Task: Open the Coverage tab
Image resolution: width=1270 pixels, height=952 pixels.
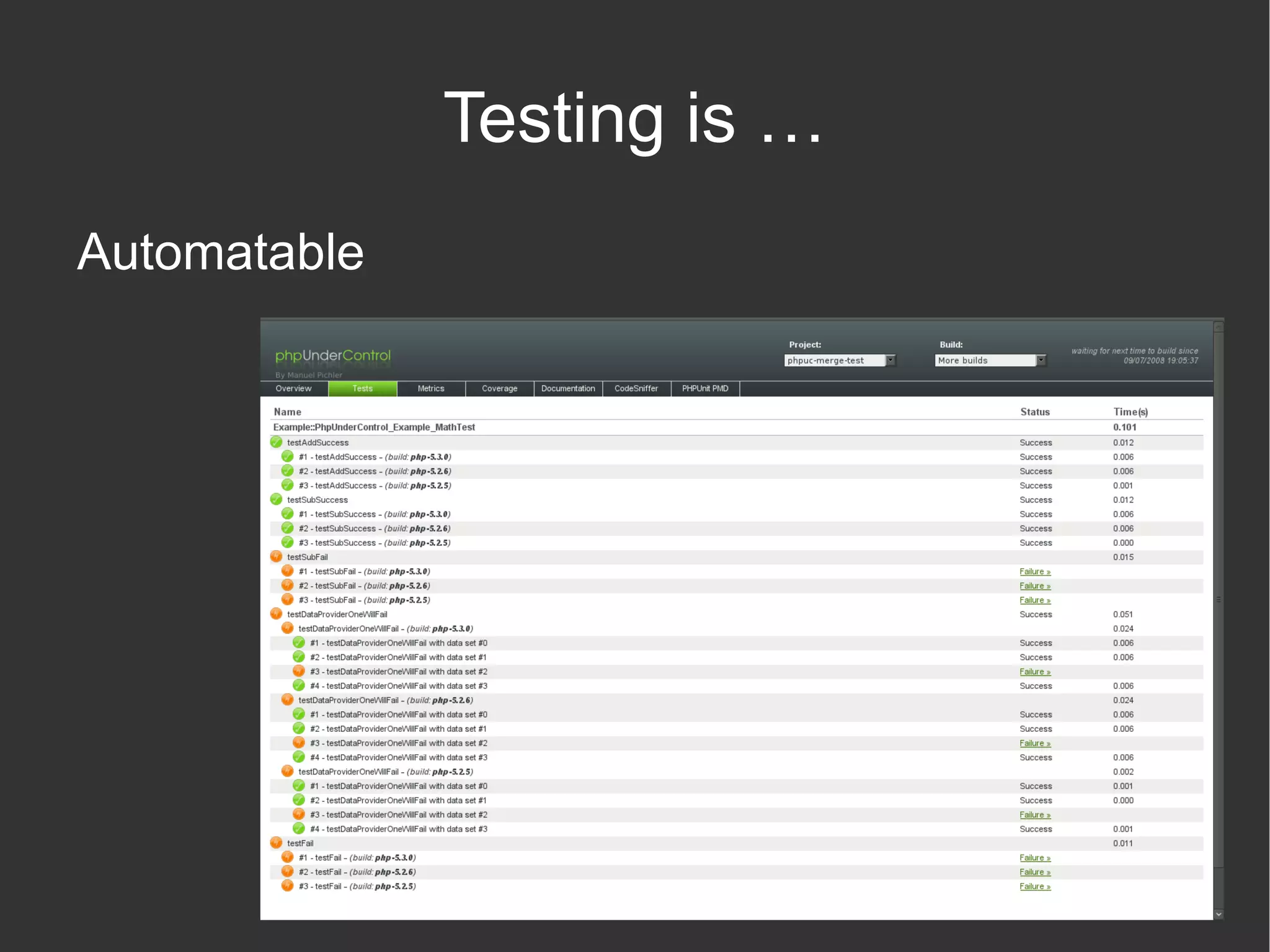Action: click(499, 389)
